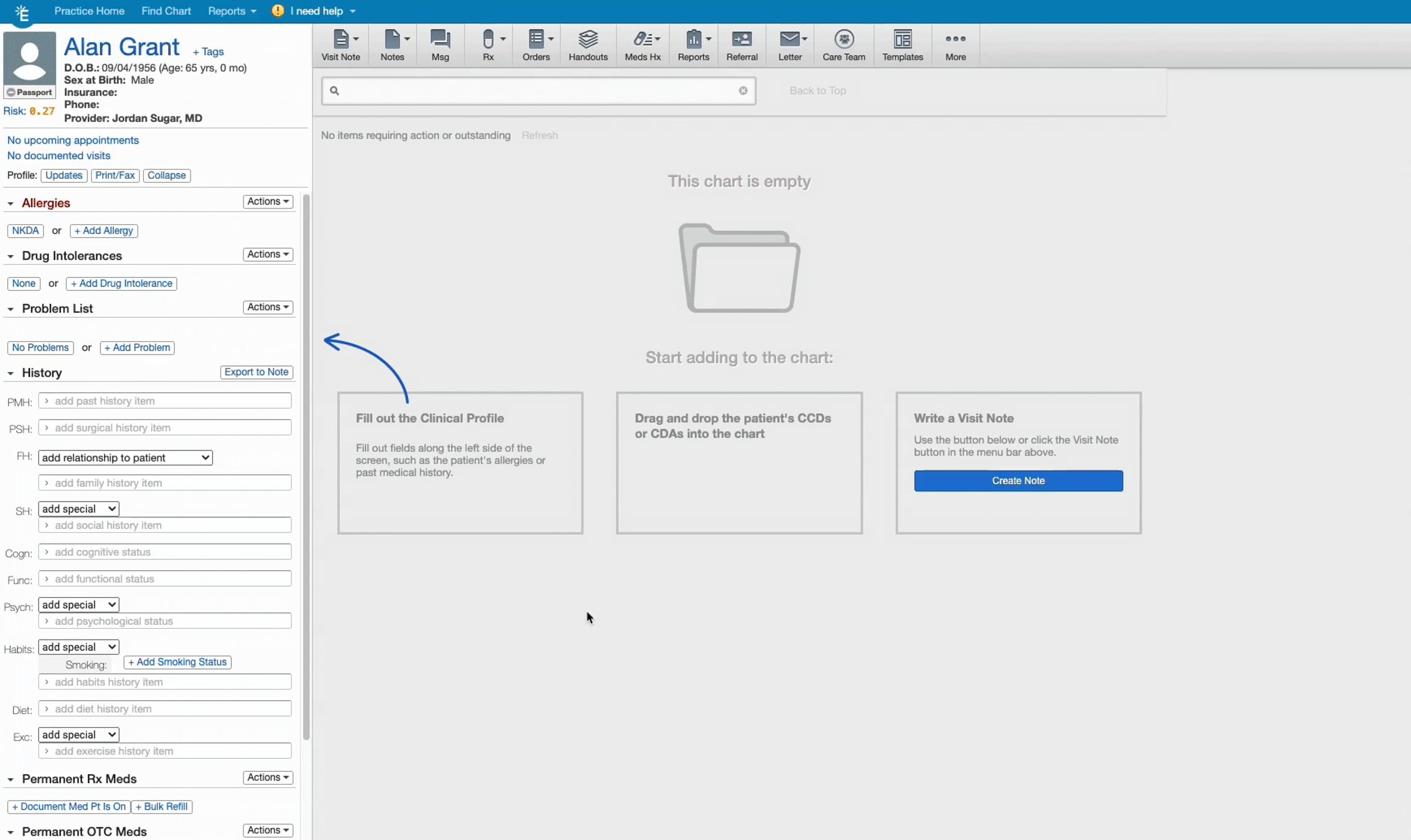Open the Habits add special dropdown
Viewport: 1411px width, 840px height.
(79, 647)
